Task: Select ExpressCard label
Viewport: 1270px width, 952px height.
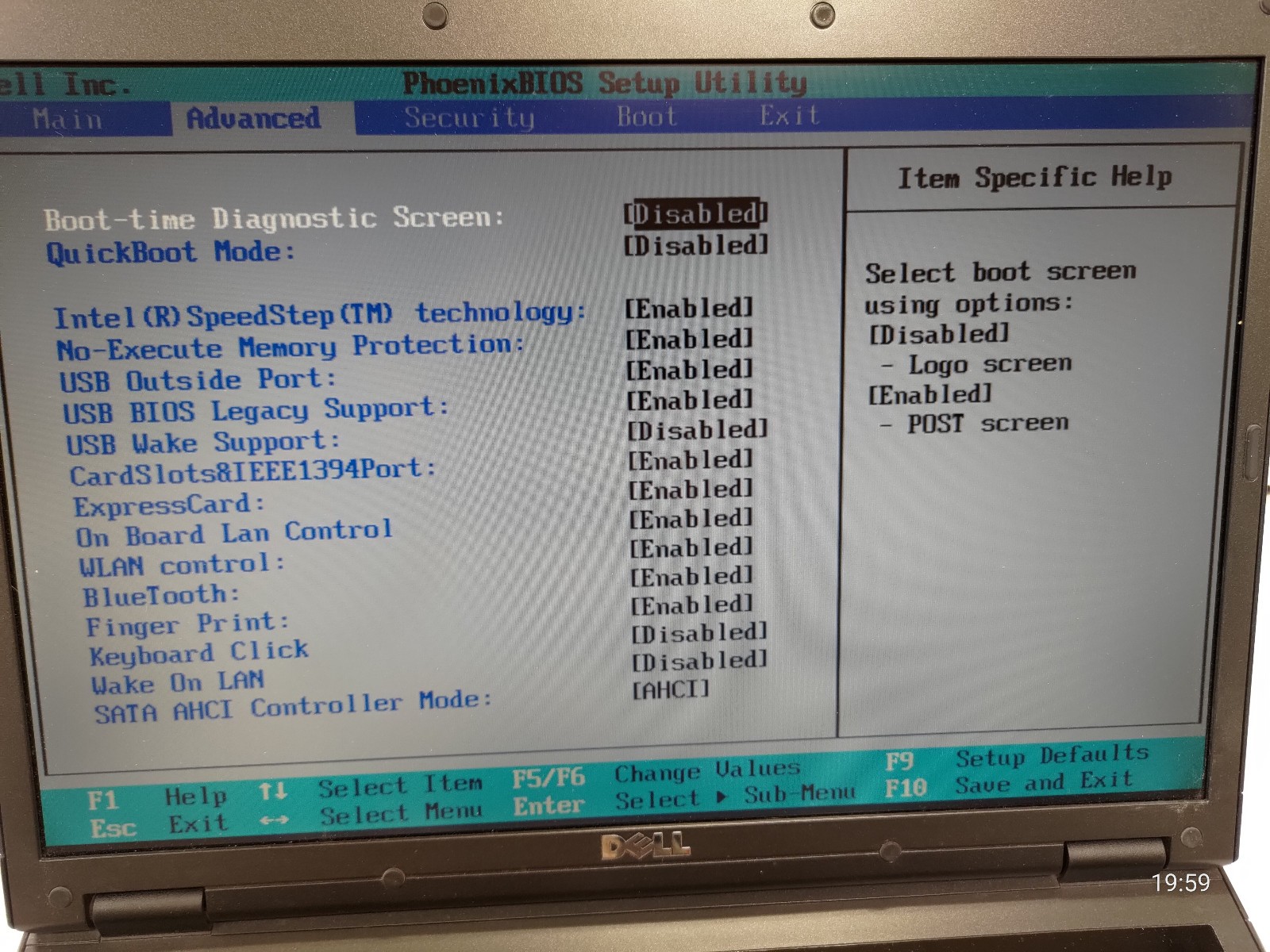Action: [169, 505]
